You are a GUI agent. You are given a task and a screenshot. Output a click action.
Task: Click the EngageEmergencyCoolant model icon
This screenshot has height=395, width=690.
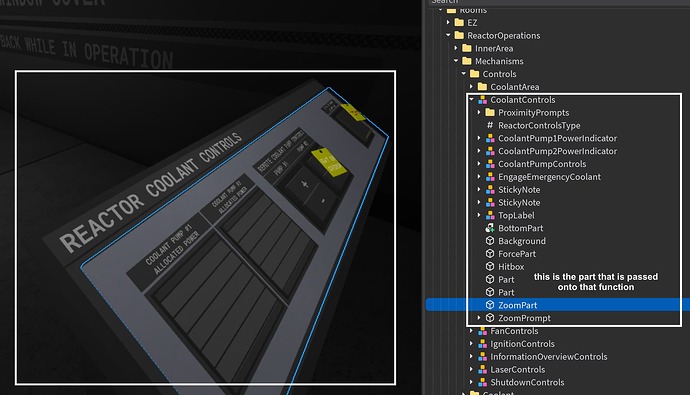[490, 177]
